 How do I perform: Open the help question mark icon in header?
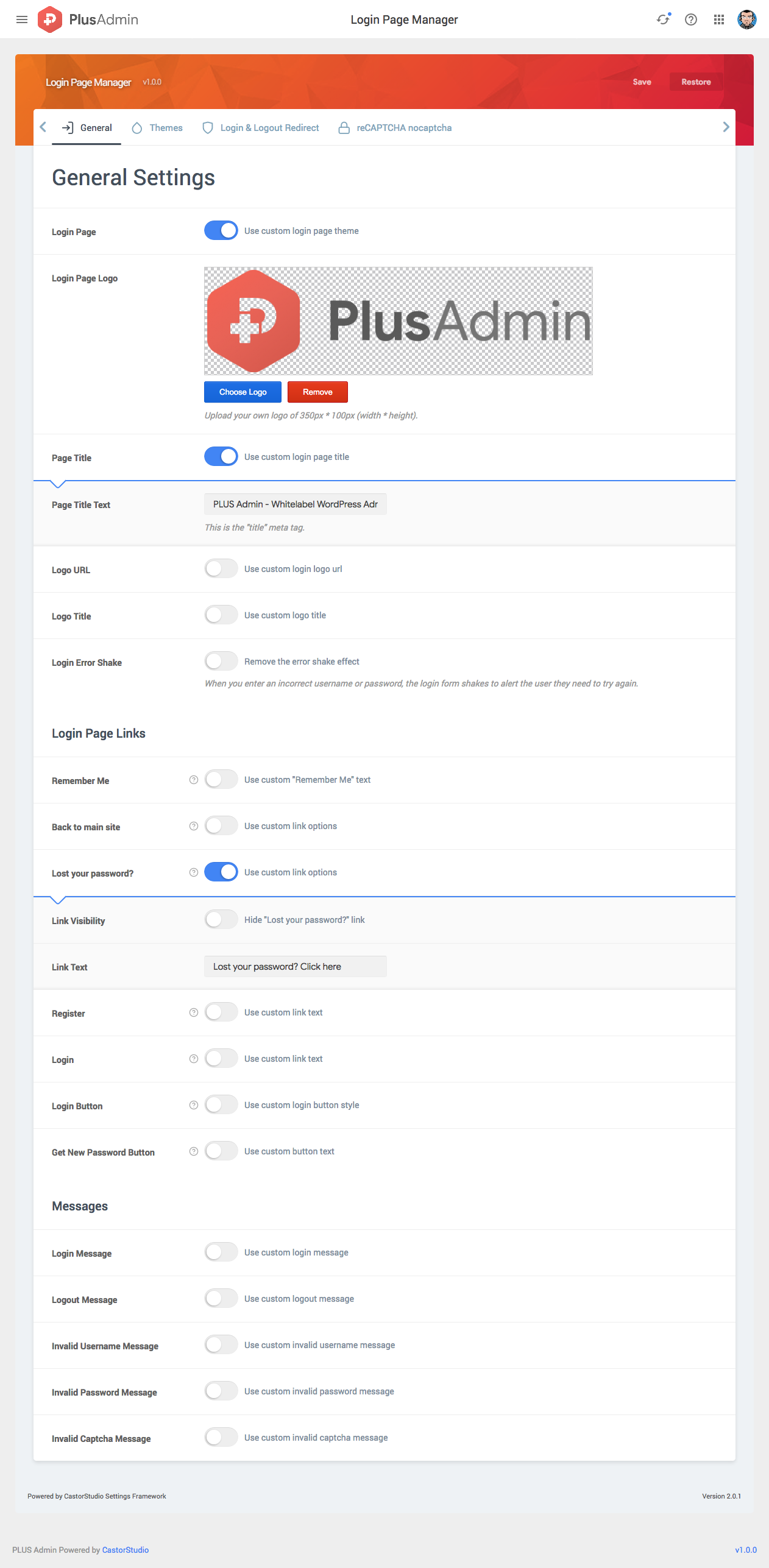coord(691,19)
